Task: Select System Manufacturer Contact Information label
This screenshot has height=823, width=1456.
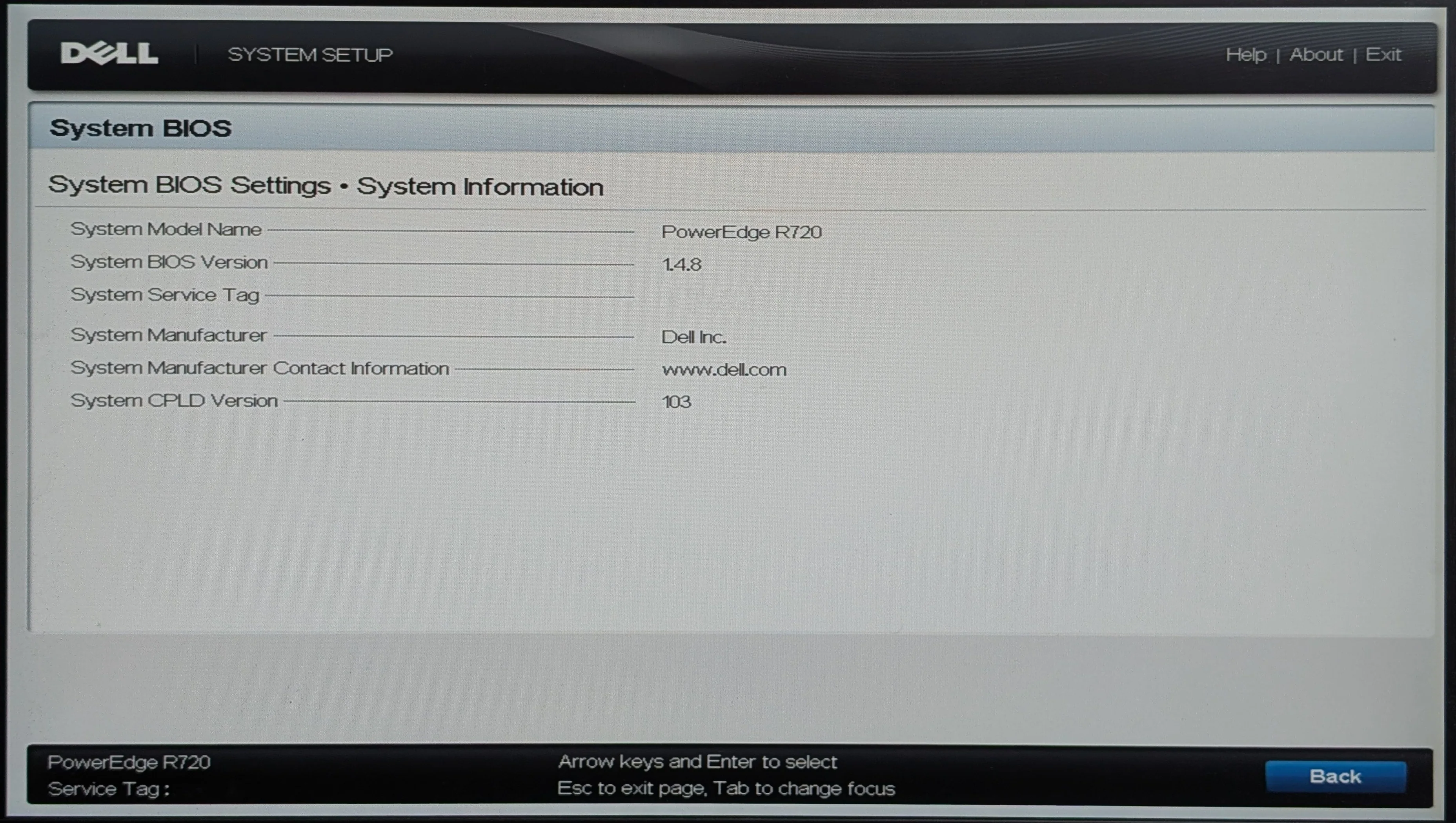Action: [260, 368]
